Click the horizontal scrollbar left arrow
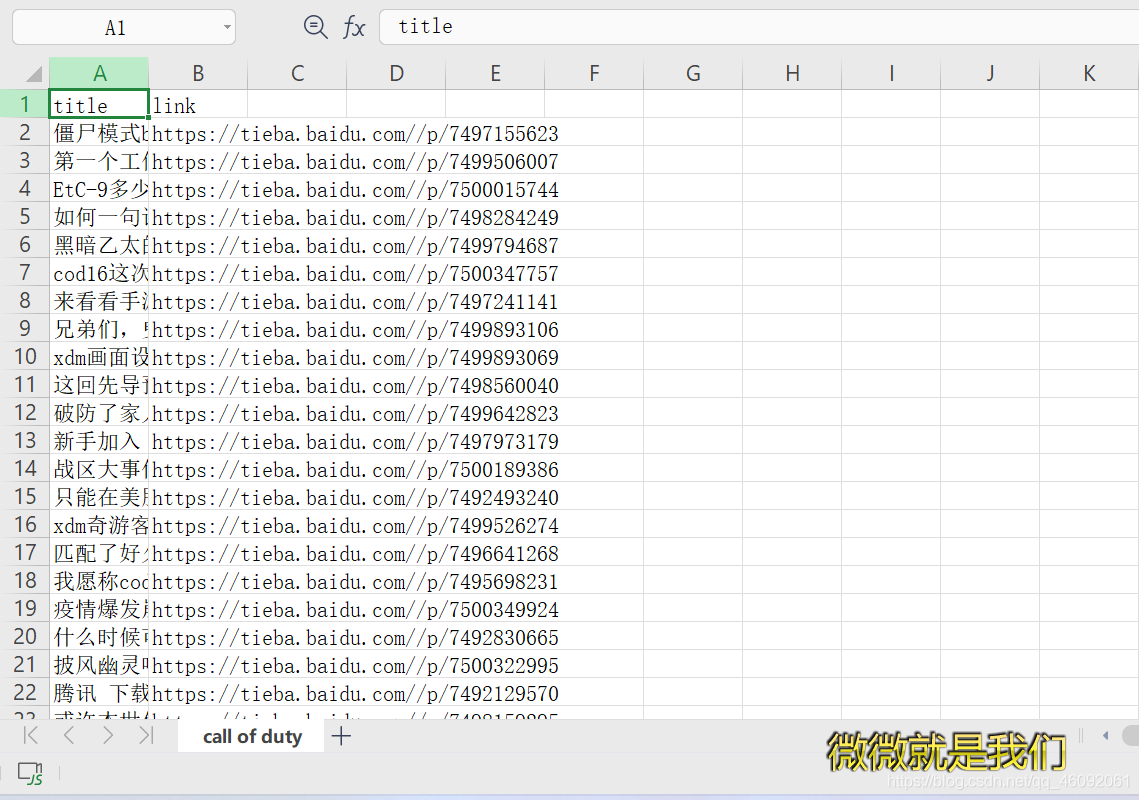The image size is (1139, 800). tap(1106, 735)
